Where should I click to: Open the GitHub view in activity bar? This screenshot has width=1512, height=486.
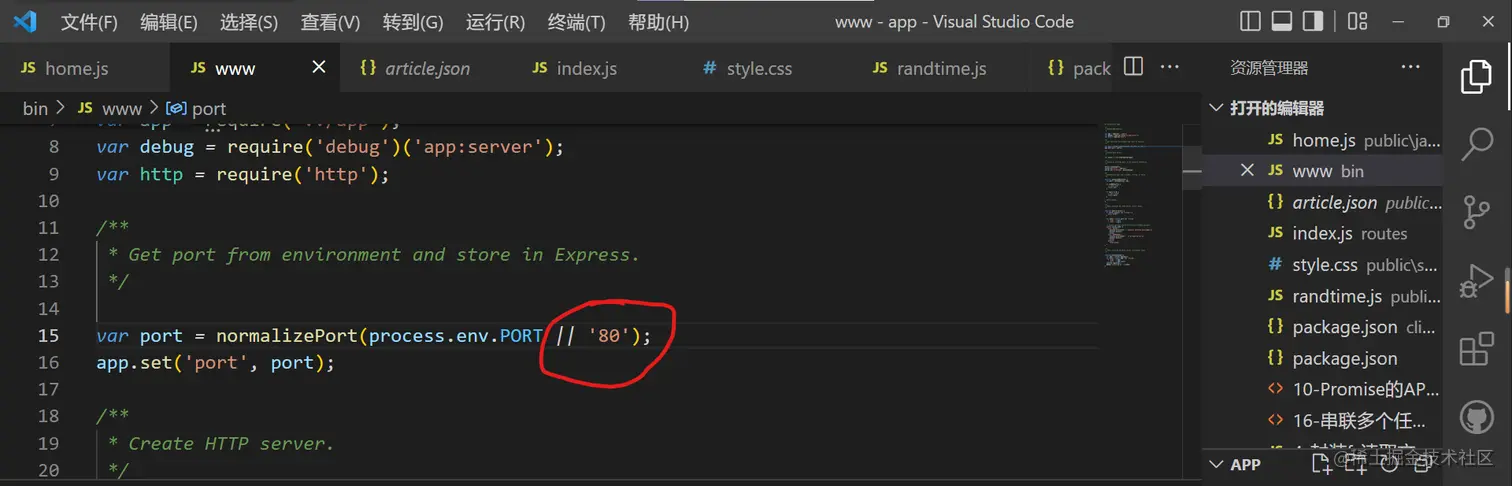(1476, 416)
